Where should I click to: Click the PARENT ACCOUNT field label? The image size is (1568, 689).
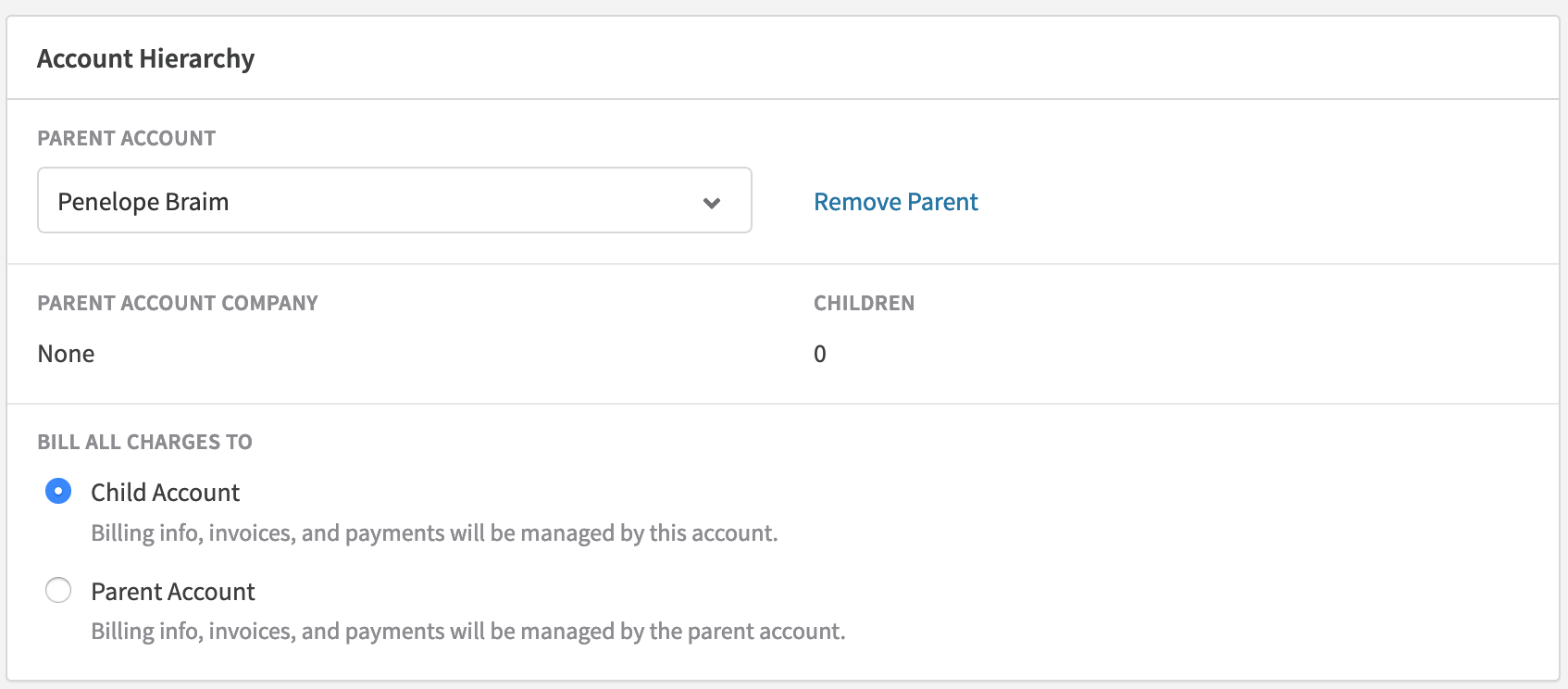pos(127,138)
